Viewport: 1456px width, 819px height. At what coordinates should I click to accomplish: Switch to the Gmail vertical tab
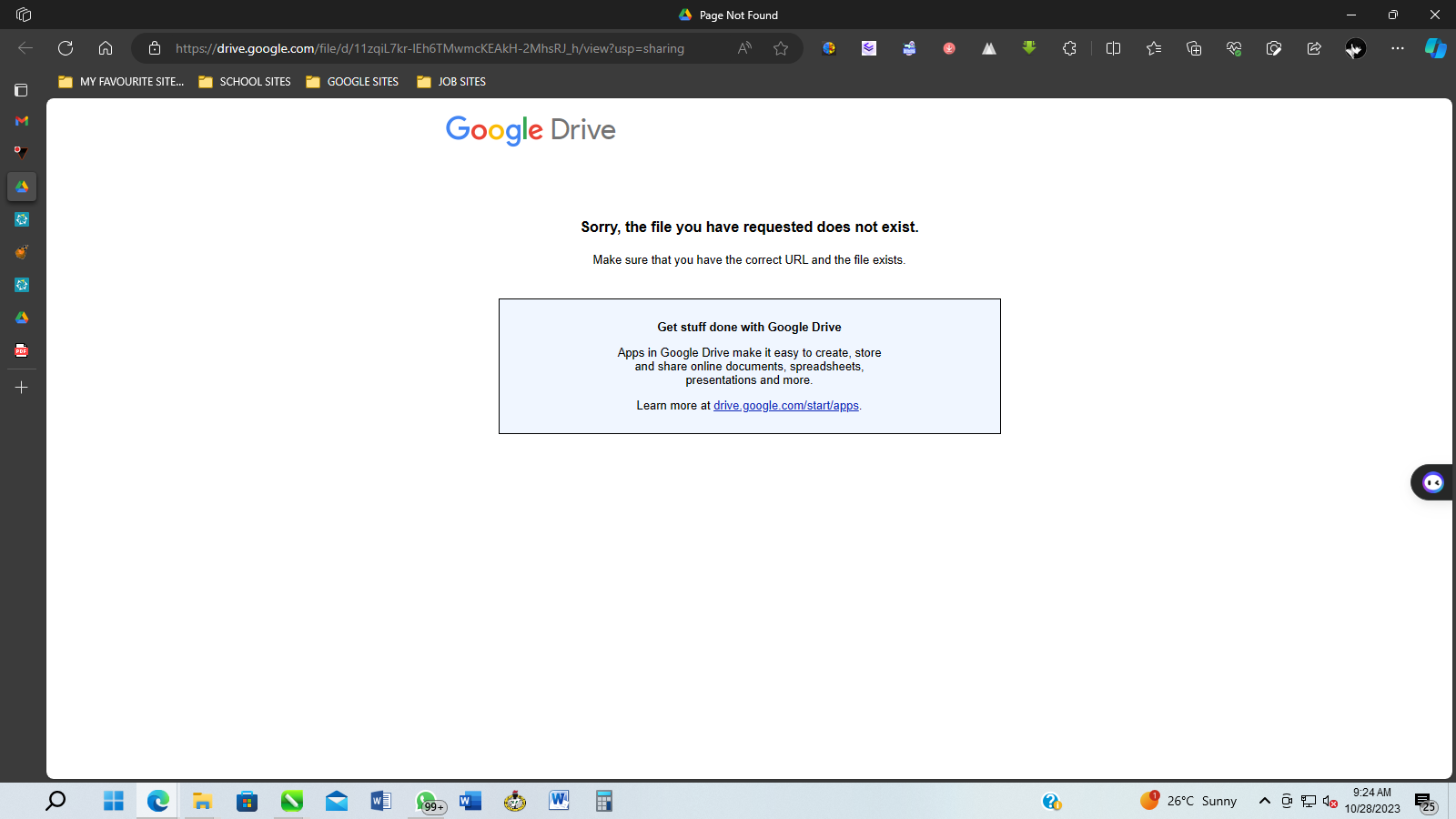pyautogui.click(x=22, y=121)
